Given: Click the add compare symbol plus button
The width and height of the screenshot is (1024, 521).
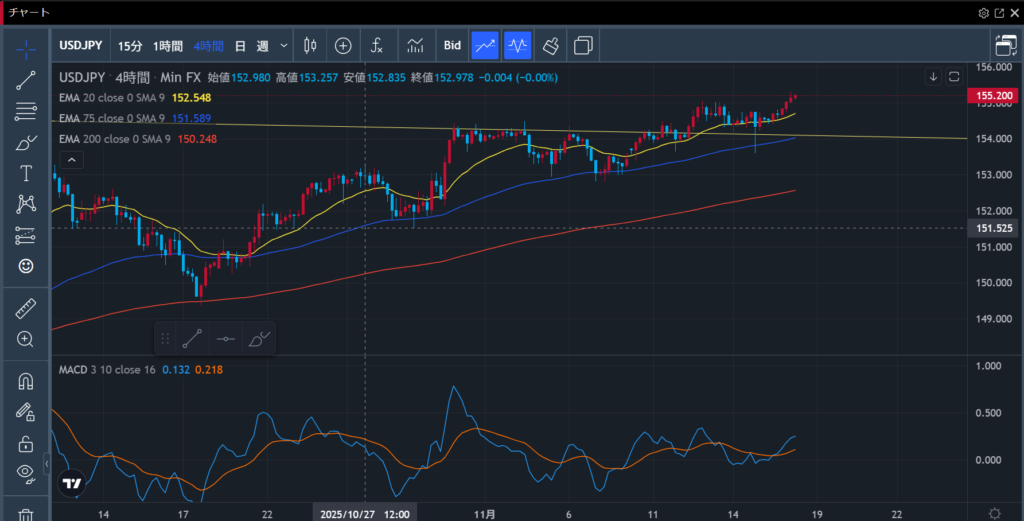Looking at the screenshot, I should 343,45.
